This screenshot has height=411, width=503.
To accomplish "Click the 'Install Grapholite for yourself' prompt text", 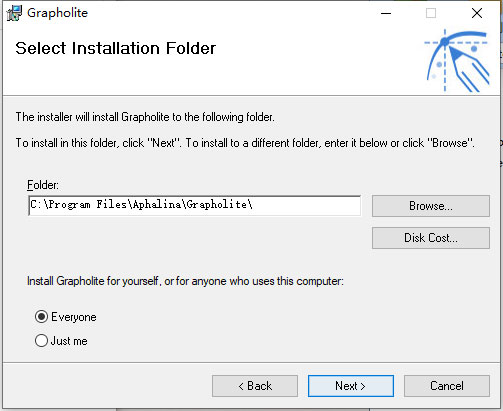I will 185,281.
